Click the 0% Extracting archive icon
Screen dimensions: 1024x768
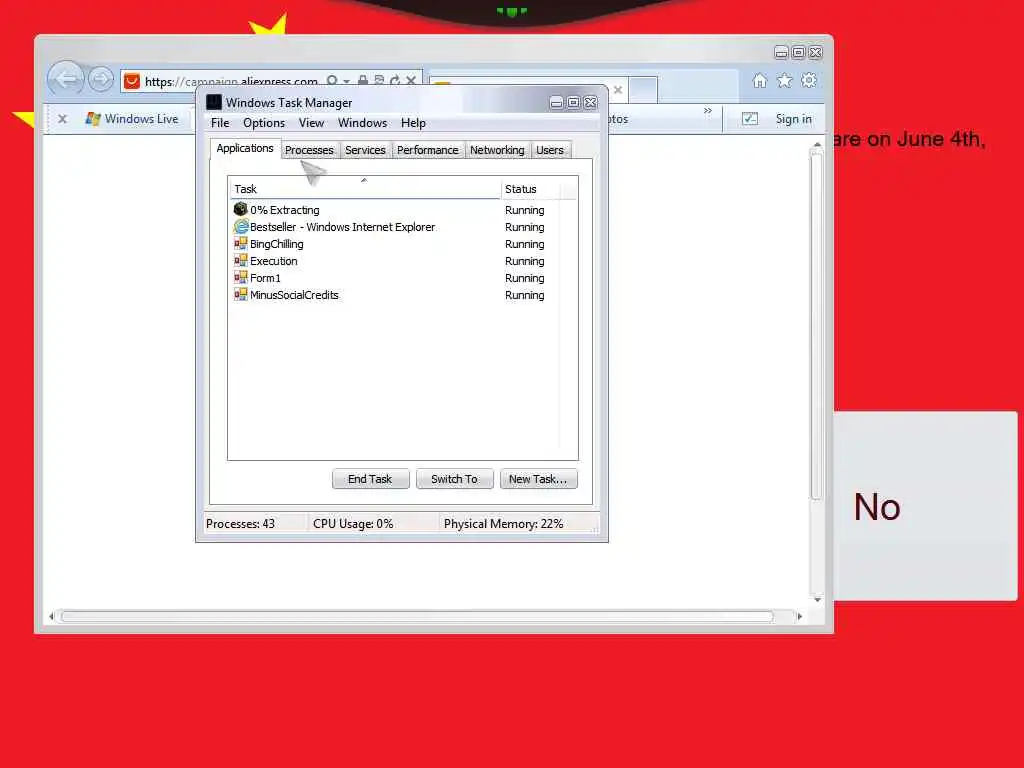(x=240, y=209)
